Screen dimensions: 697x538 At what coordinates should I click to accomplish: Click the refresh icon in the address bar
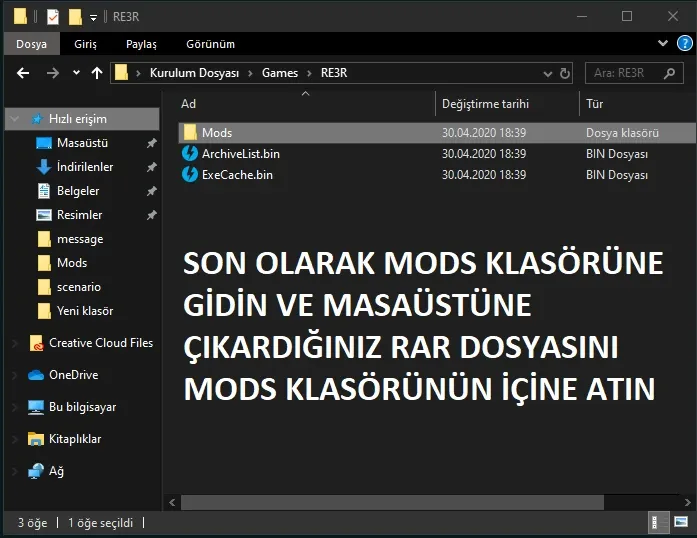566,73
